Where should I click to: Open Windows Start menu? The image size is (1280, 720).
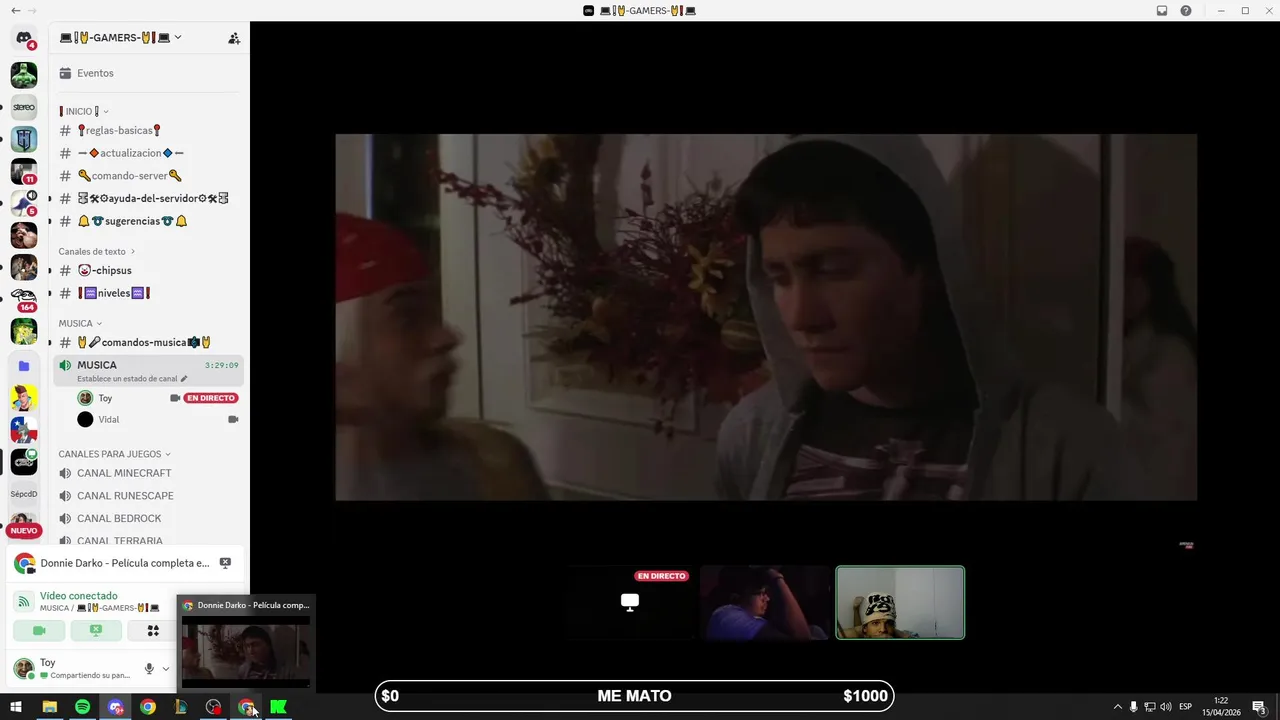pyautogui.click(x=16, y=707)
